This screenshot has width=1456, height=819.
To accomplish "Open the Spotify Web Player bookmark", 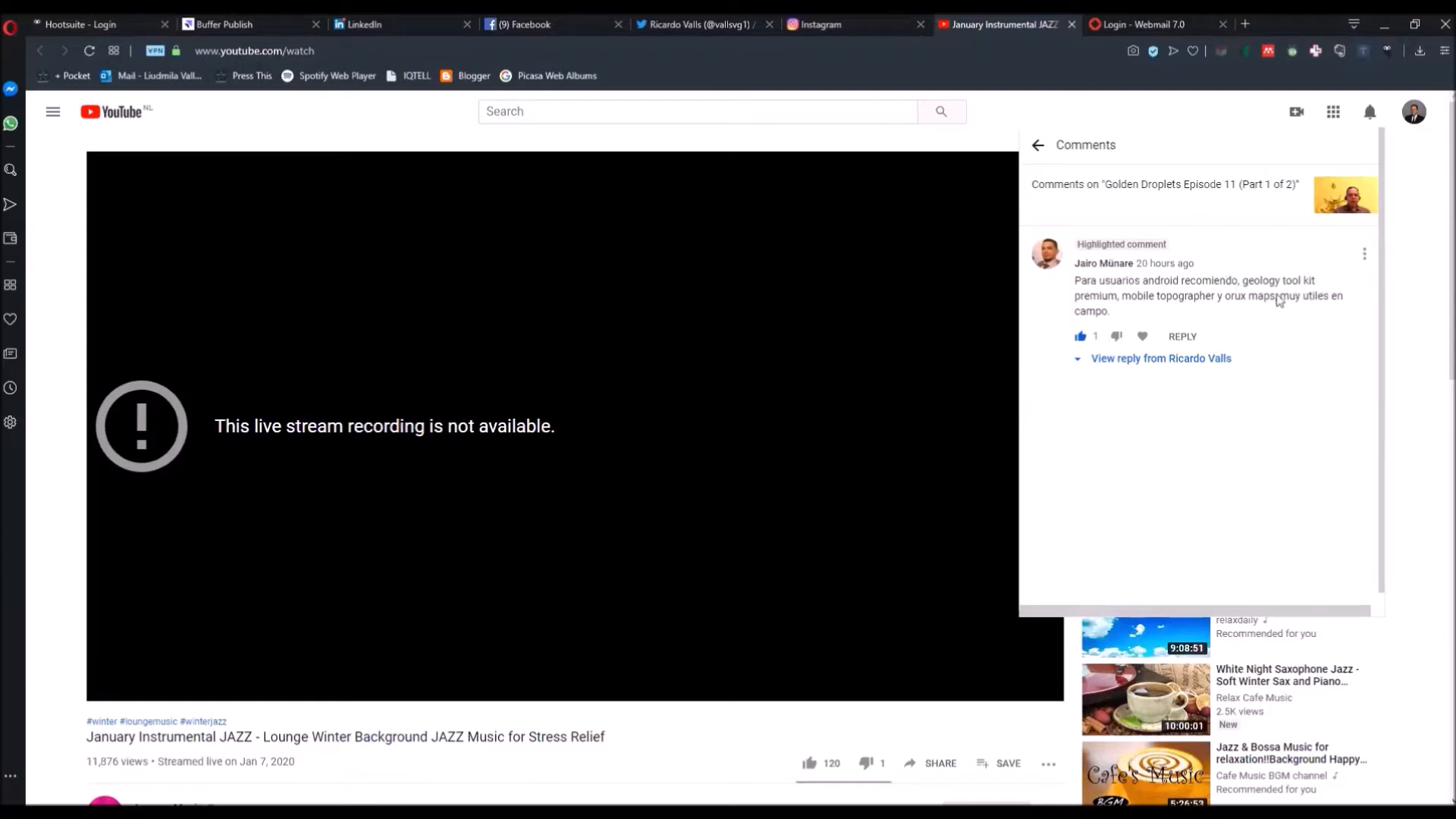I will (x=329, y=76).
